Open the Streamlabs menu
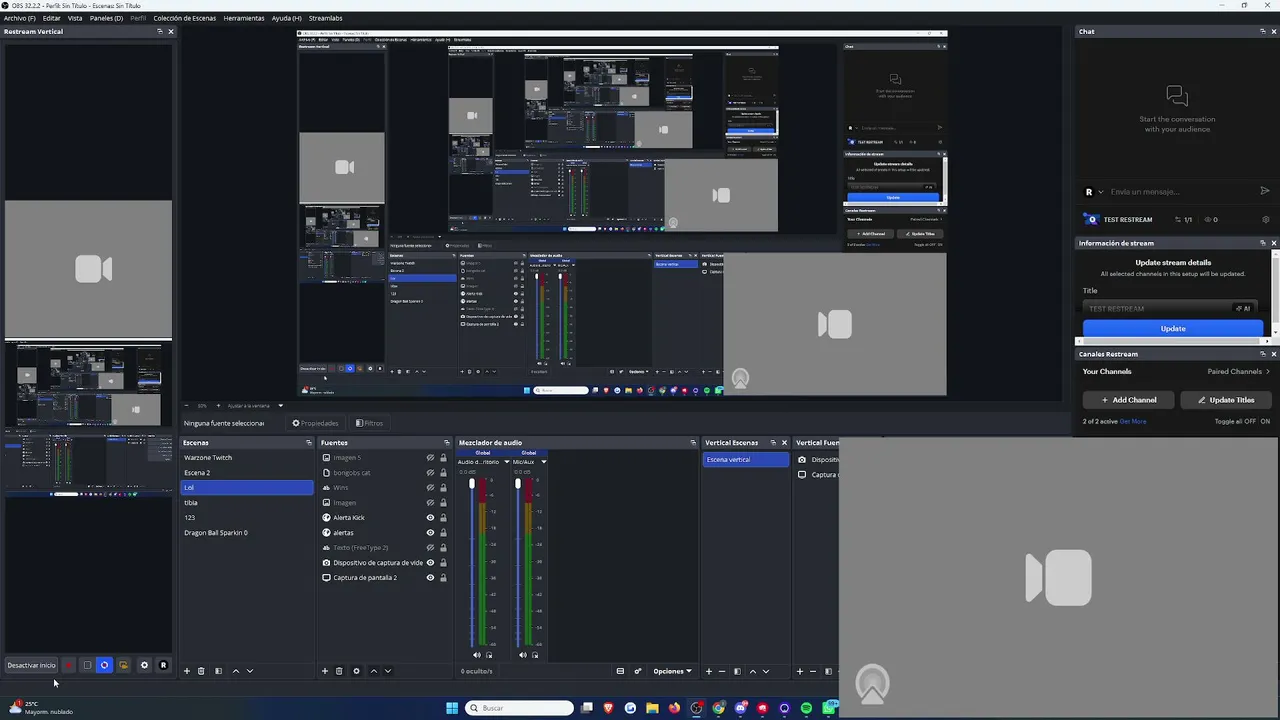Screen dimensions: 1280x720 pyautogui.click(x=326, y=18)
